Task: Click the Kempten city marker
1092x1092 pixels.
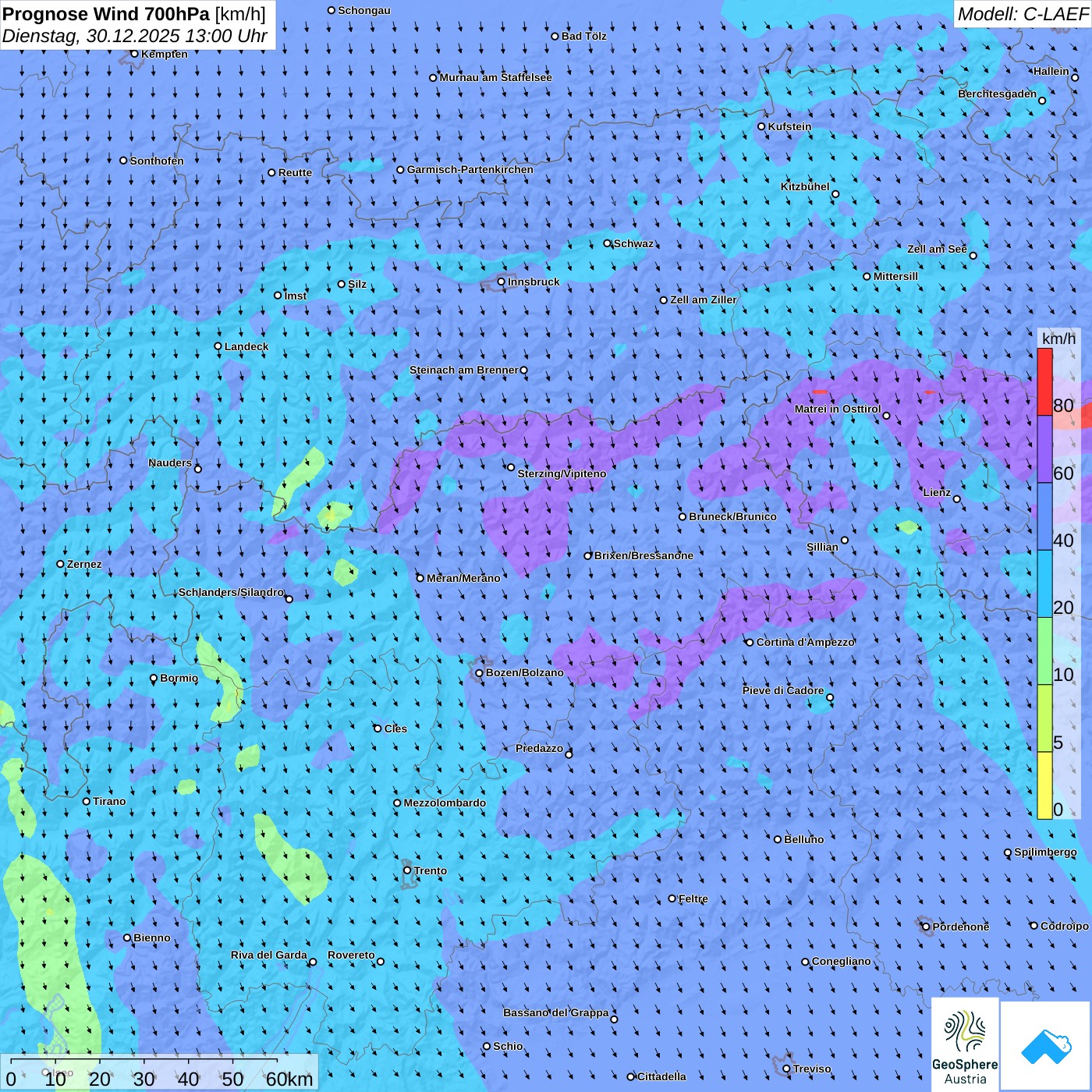Action: [x=134, y=54]
